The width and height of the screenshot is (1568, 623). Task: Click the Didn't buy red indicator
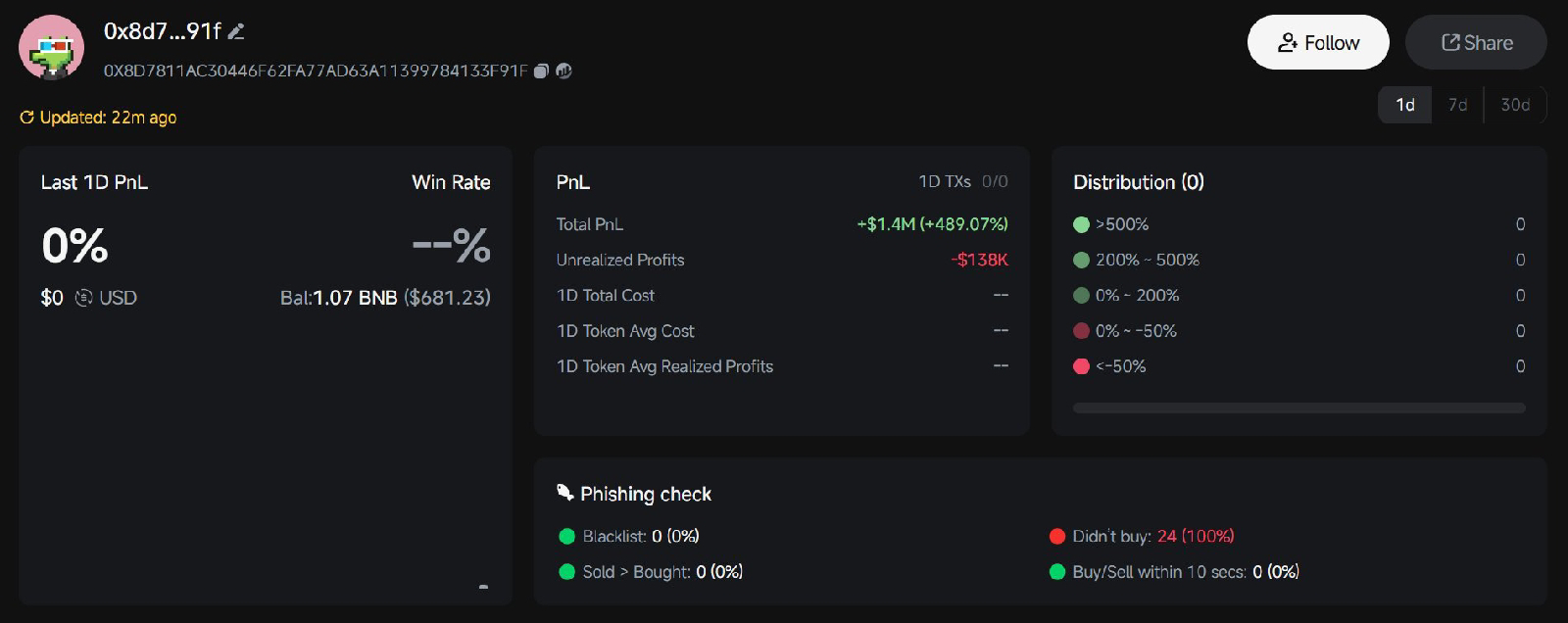pos(1057,536)
